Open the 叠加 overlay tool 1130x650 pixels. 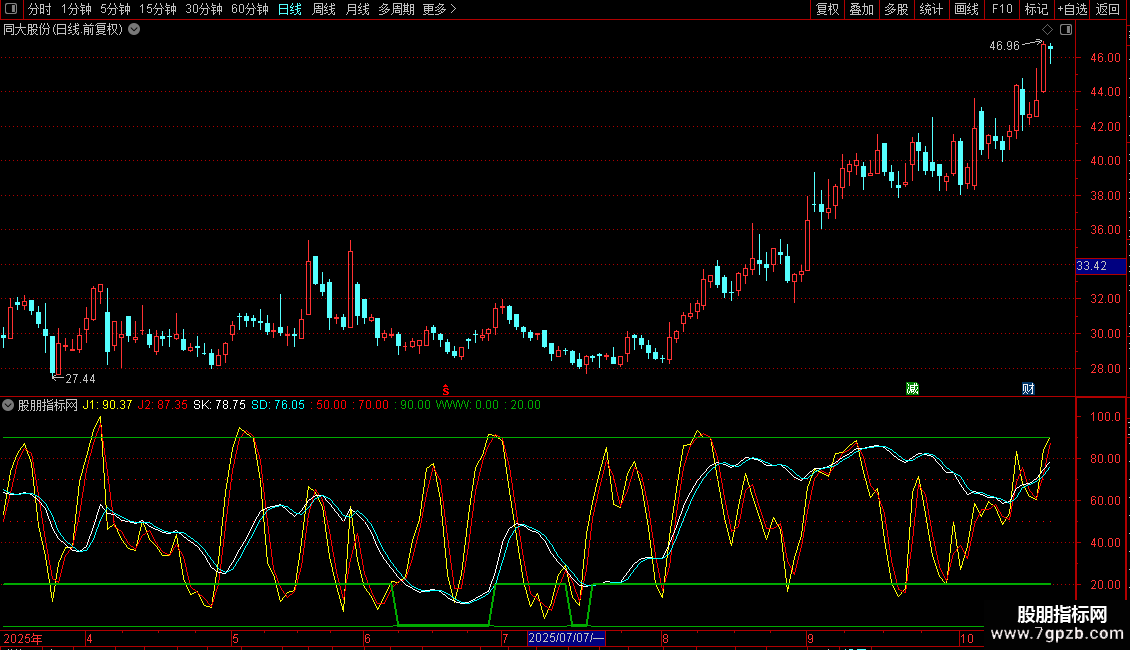(x=861, y=9)
